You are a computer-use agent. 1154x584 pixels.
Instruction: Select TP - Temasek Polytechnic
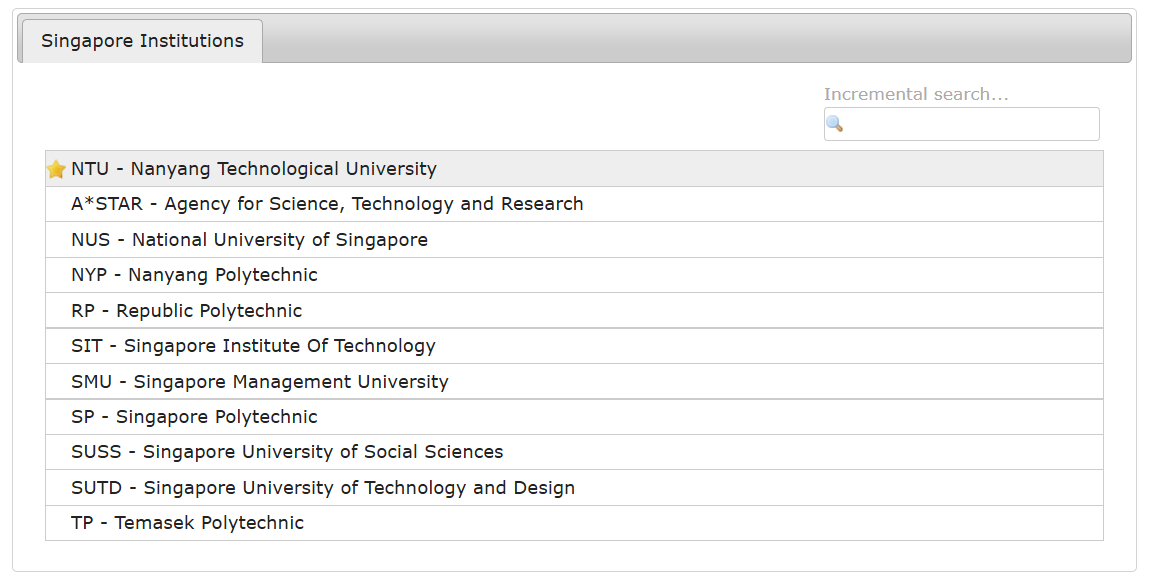(x=187, y=523)
